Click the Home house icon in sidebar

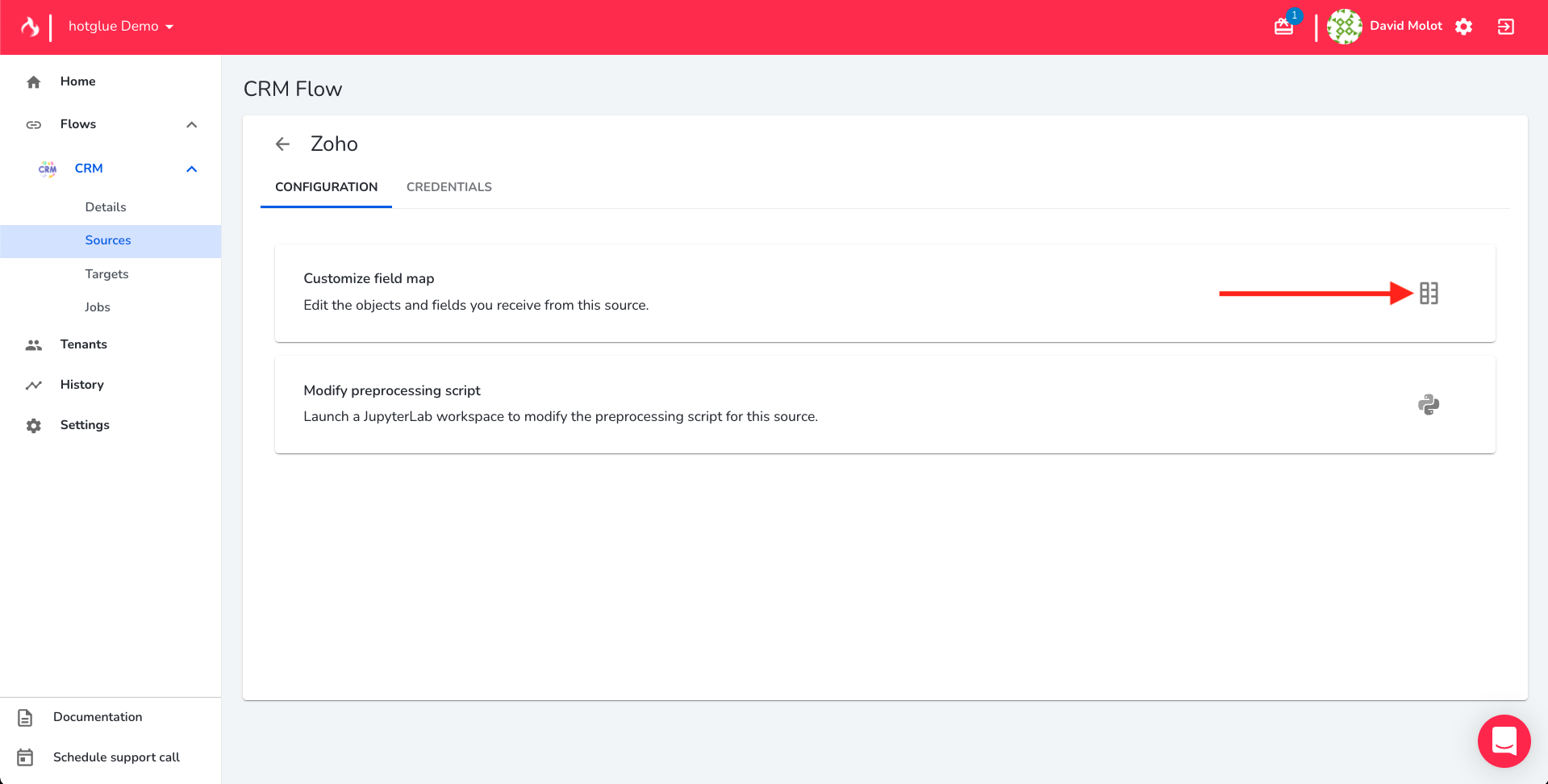coord(33,81)
